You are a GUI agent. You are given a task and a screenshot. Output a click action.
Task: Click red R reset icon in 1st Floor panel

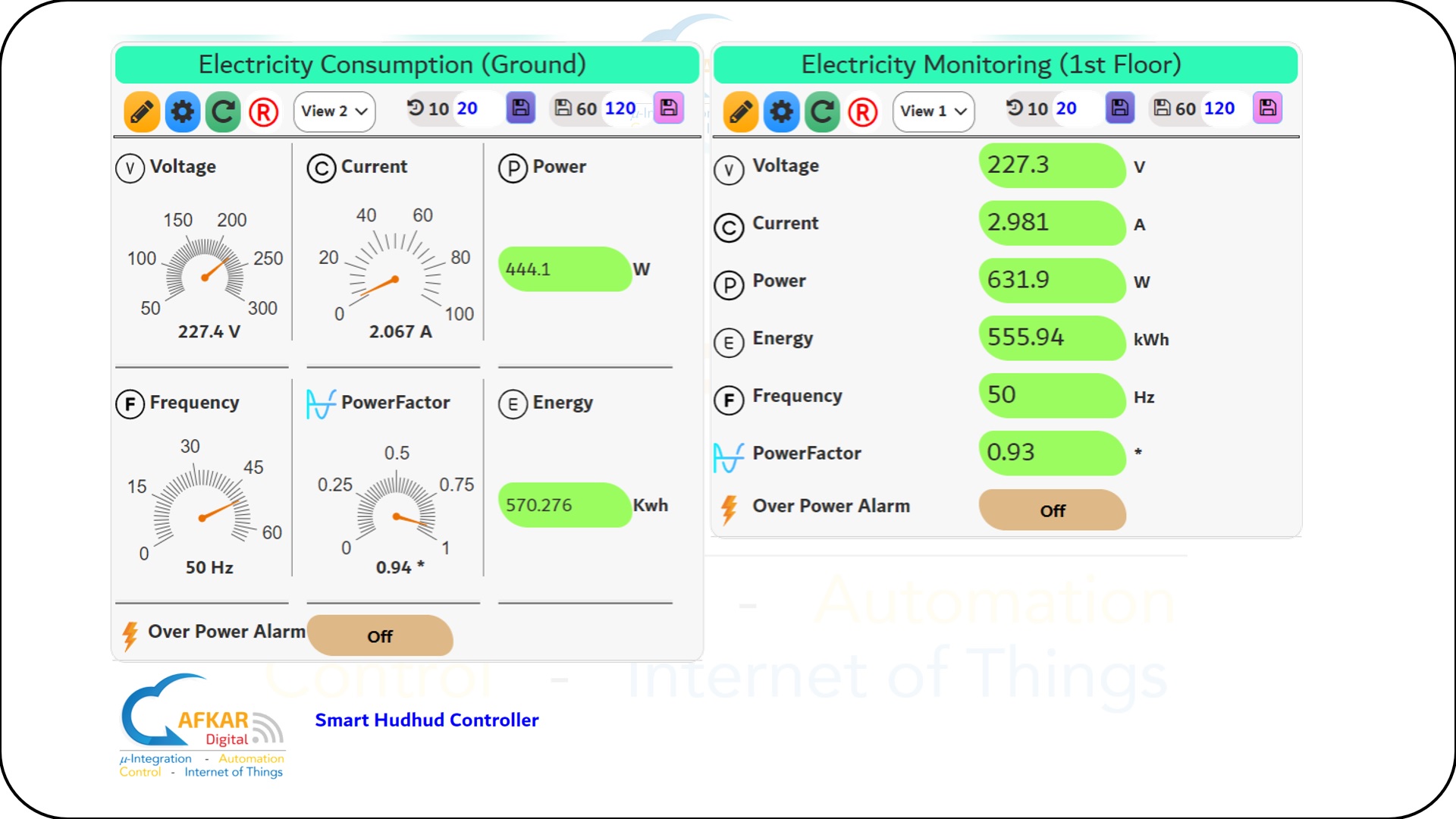[x=862, y=112]
